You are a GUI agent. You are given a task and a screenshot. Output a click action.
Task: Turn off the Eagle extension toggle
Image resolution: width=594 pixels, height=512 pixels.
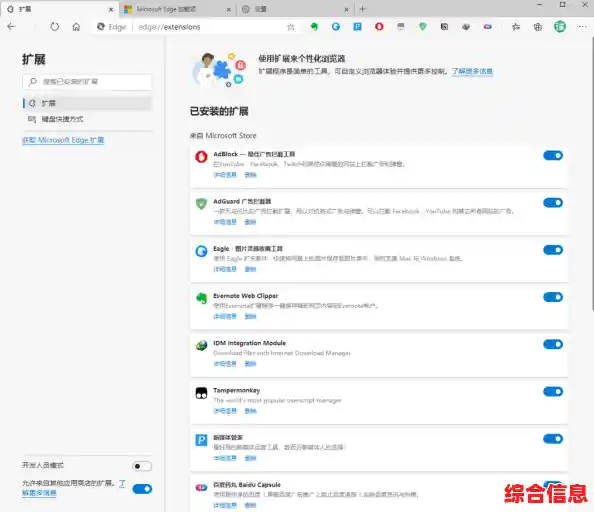tap(553, 250)
